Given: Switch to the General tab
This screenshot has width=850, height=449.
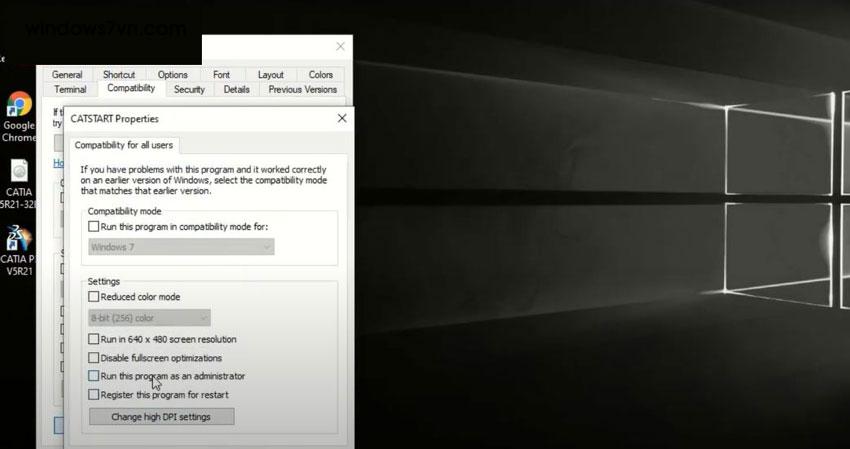Looking at the screenshot, I should point(67,75).
